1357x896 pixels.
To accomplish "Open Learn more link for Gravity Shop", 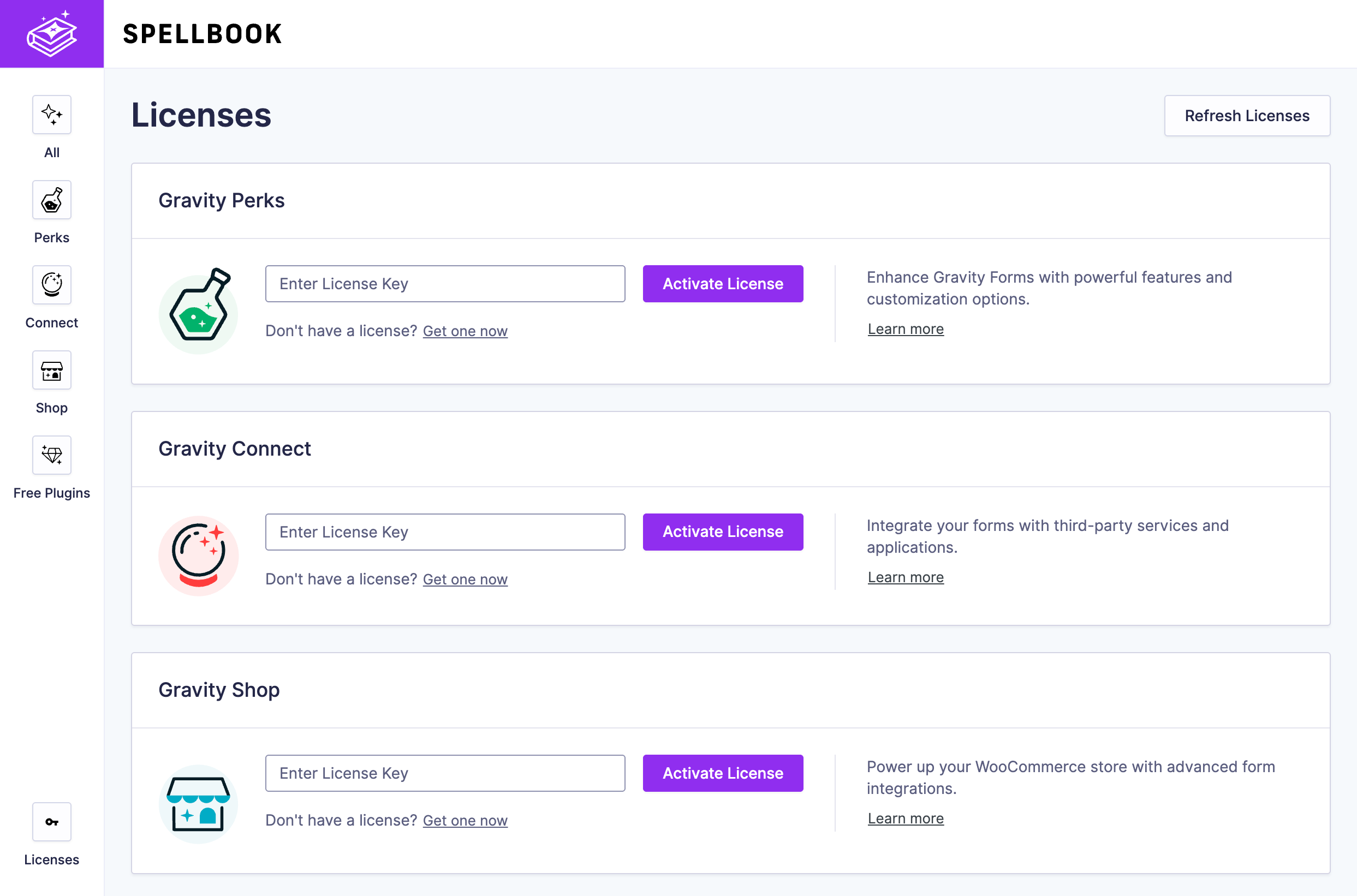I will [x=906, y=819].
